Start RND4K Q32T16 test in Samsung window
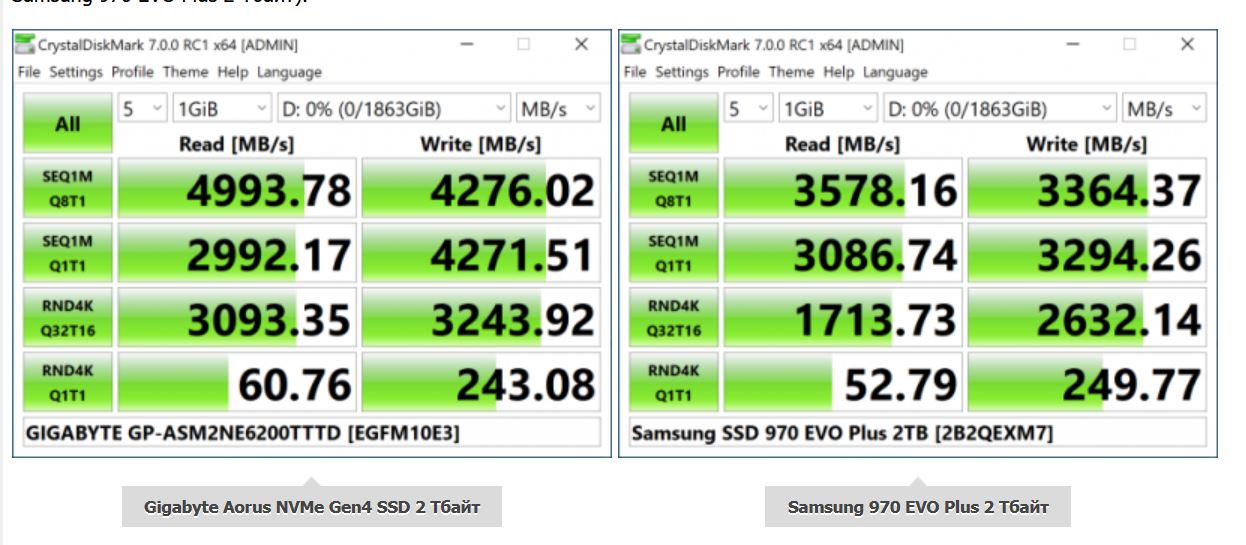 [x=674, y=318]
